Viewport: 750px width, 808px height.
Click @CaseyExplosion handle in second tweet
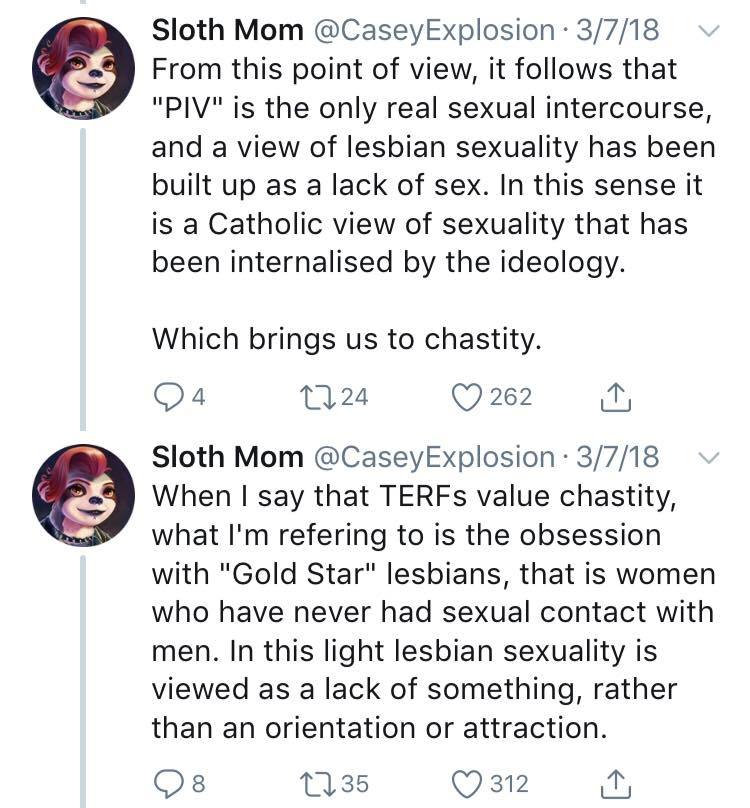click(x=432, y=457)
